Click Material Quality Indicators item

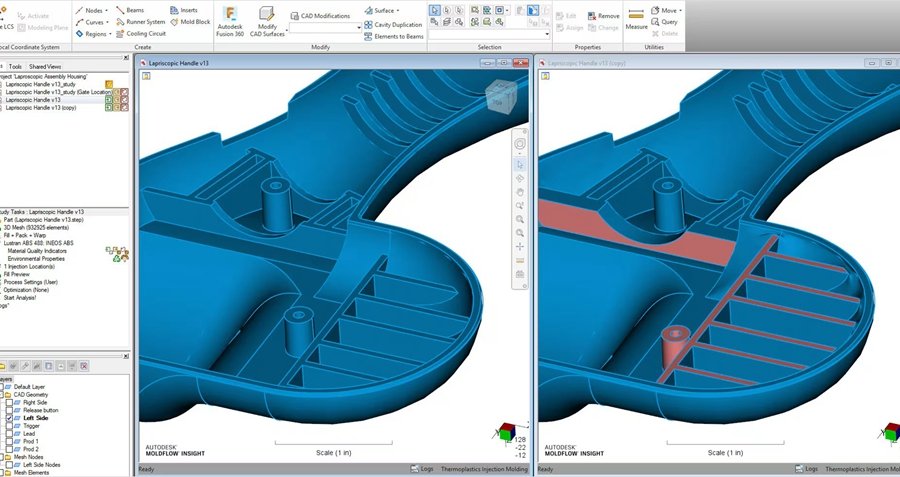click(x=37, y=251)
